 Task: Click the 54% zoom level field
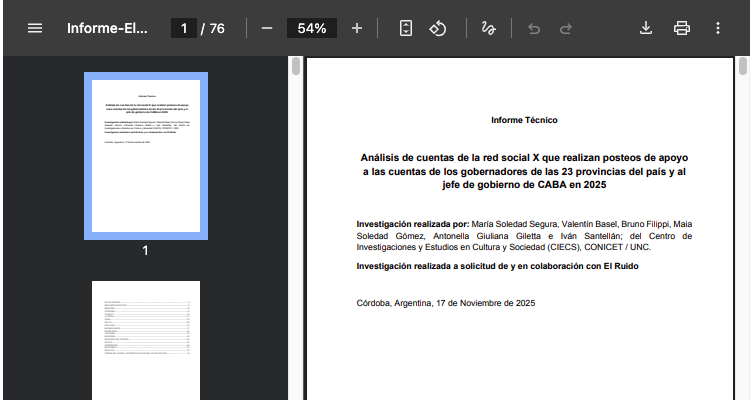(x=311, y=28)
